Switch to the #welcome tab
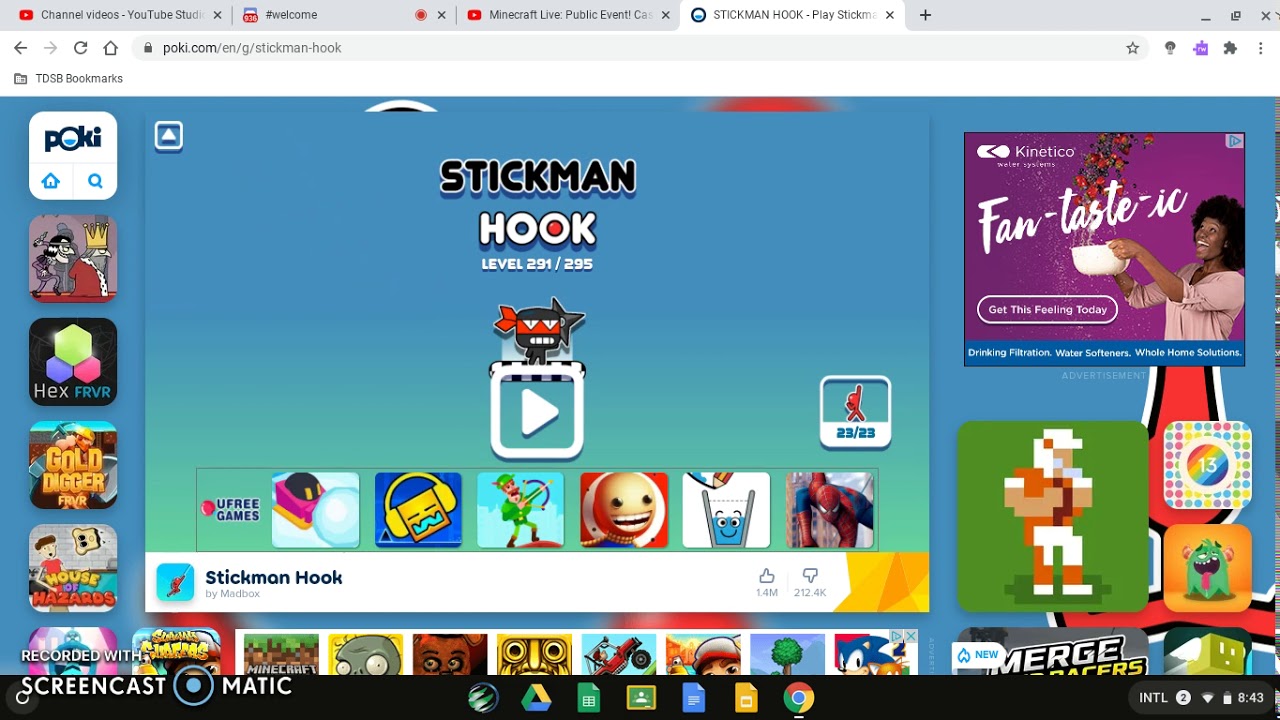This screenshot has width=1280, height=720. (x=340, y=15)
